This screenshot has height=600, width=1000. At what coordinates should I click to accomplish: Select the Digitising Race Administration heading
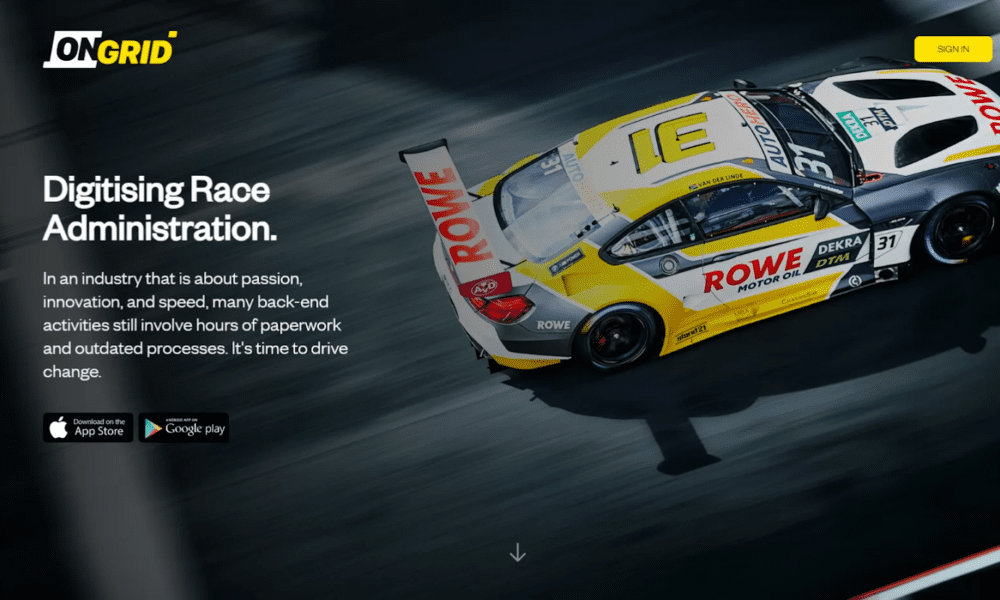coord(160,209)
